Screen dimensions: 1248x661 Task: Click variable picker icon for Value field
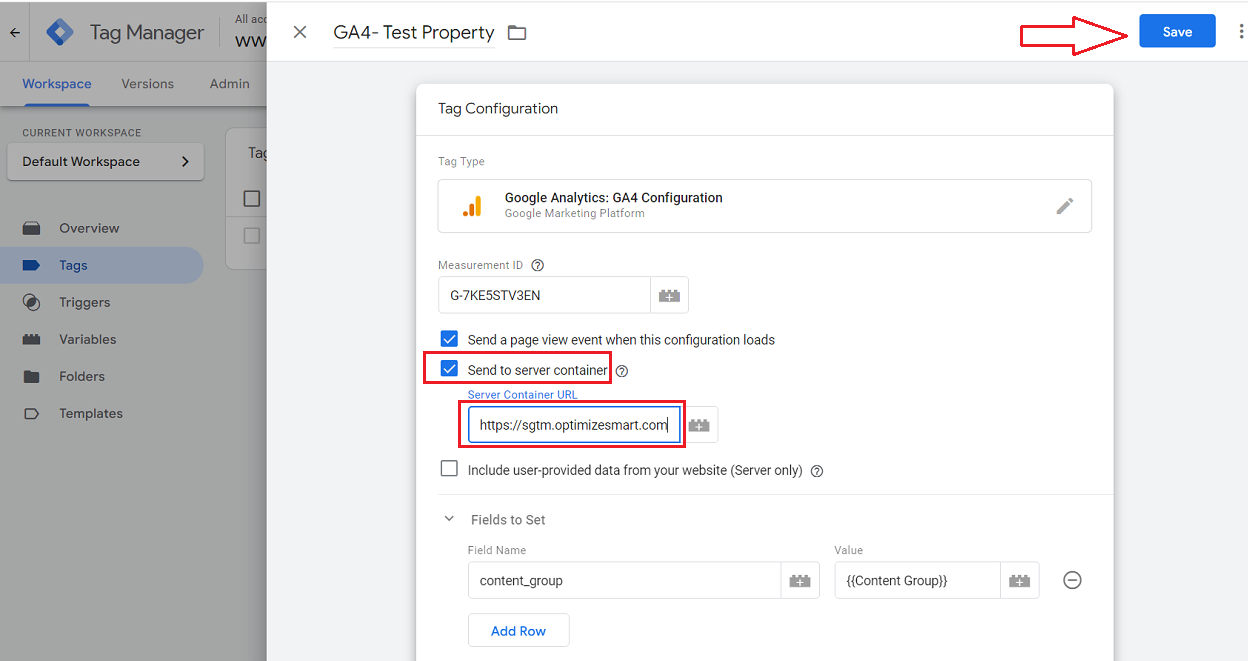(x=1019, y=580)
